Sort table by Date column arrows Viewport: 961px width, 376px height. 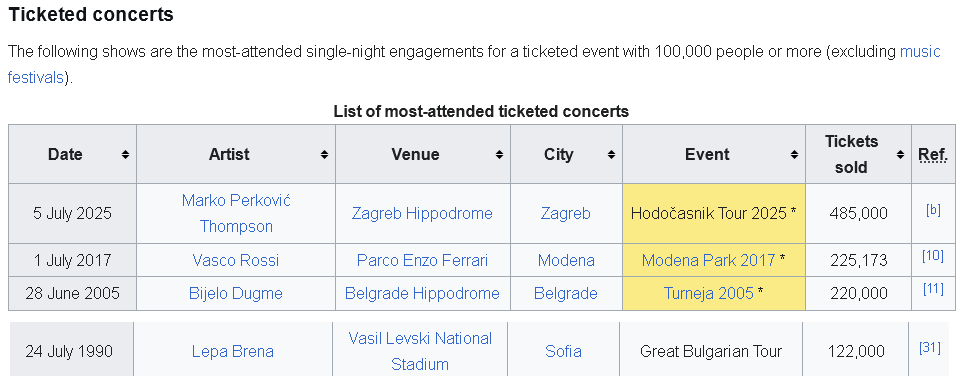pyautogui.click(x=125, y=155)
